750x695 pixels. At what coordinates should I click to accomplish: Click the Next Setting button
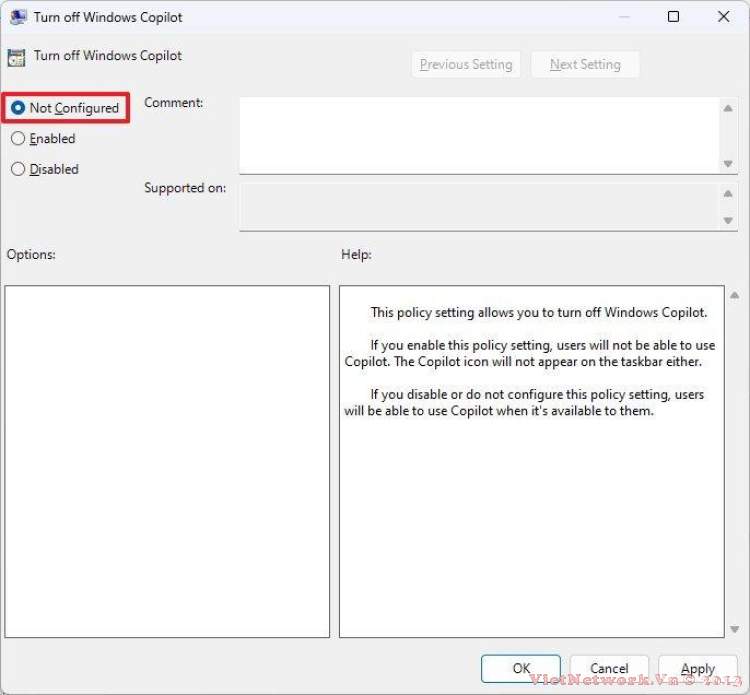click(585, 65)
